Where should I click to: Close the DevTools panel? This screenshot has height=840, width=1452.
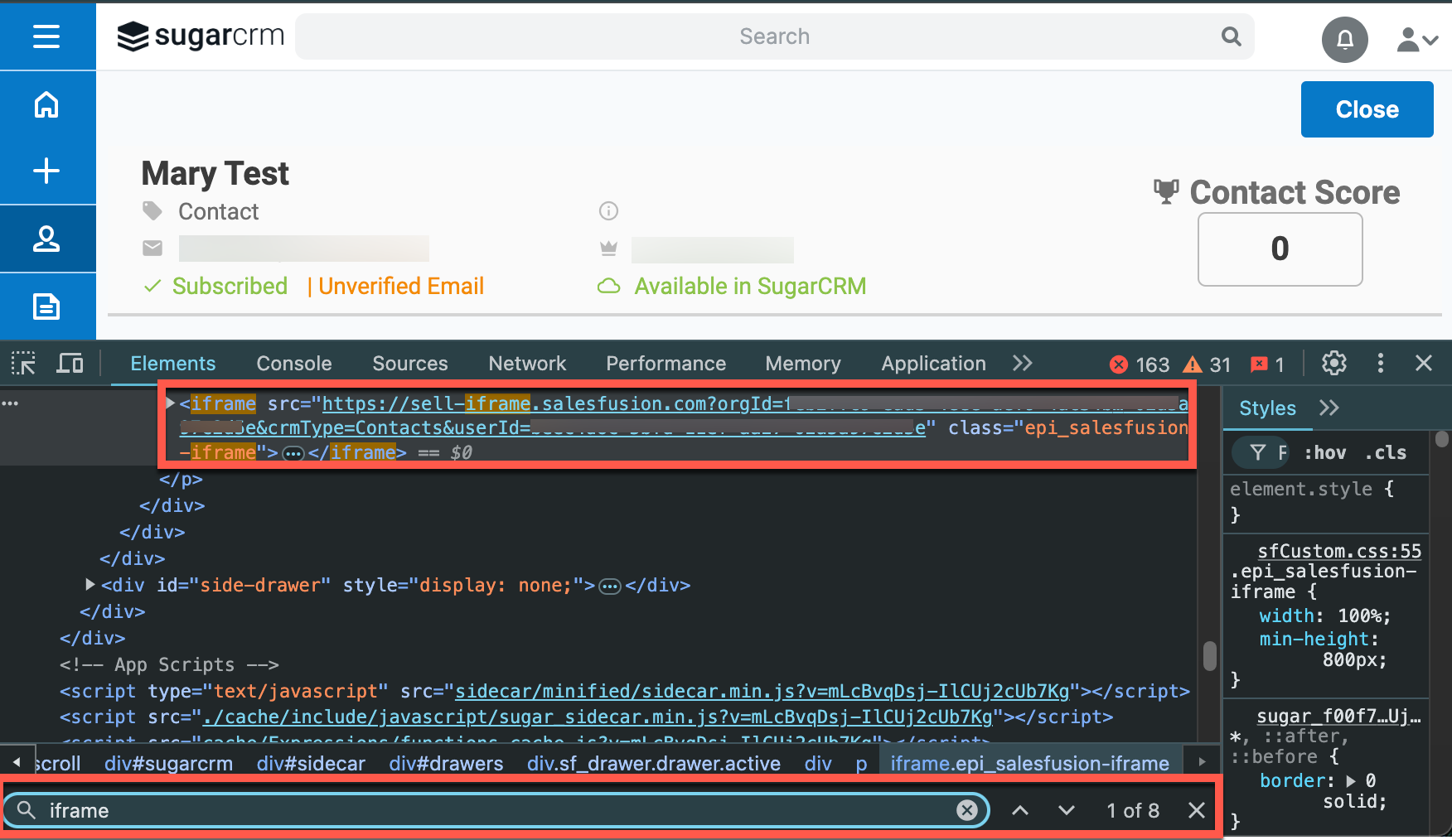1424,363
